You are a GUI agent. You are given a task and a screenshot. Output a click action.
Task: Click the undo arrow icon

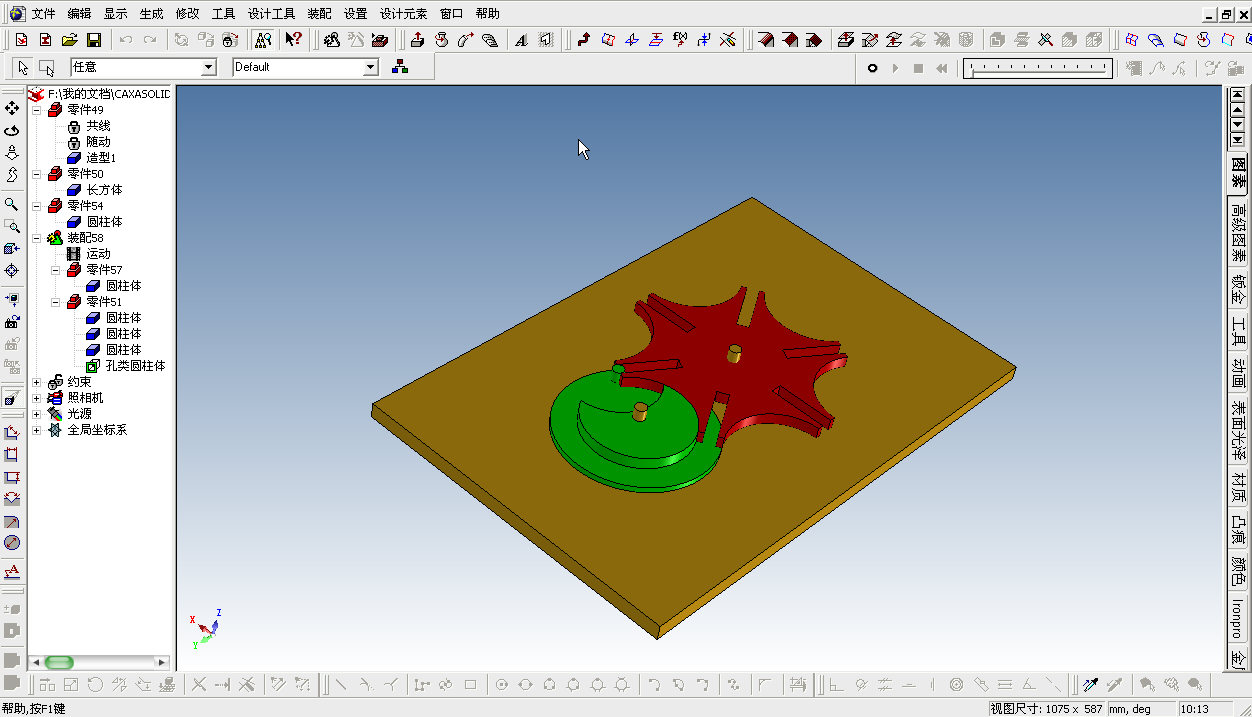[125, 40]
